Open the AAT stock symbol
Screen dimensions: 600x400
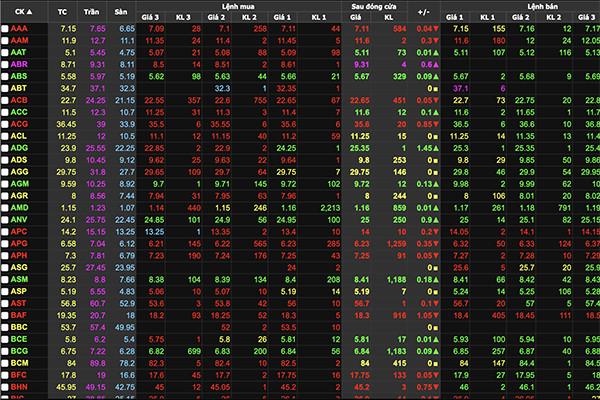tap(18, 52)
